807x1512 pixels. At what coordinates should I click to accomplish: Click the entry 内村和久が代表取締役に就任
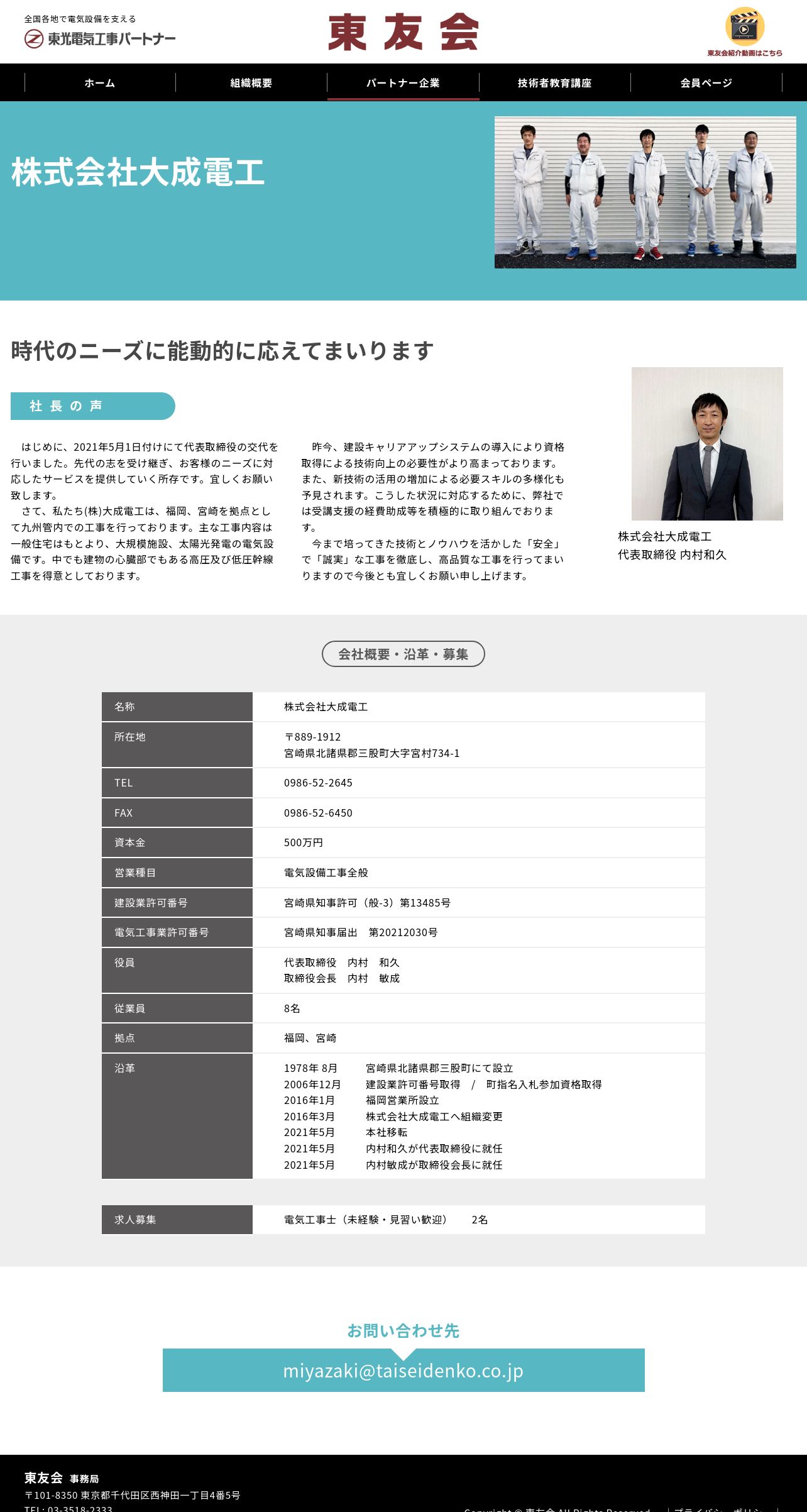coord(434,1149)
